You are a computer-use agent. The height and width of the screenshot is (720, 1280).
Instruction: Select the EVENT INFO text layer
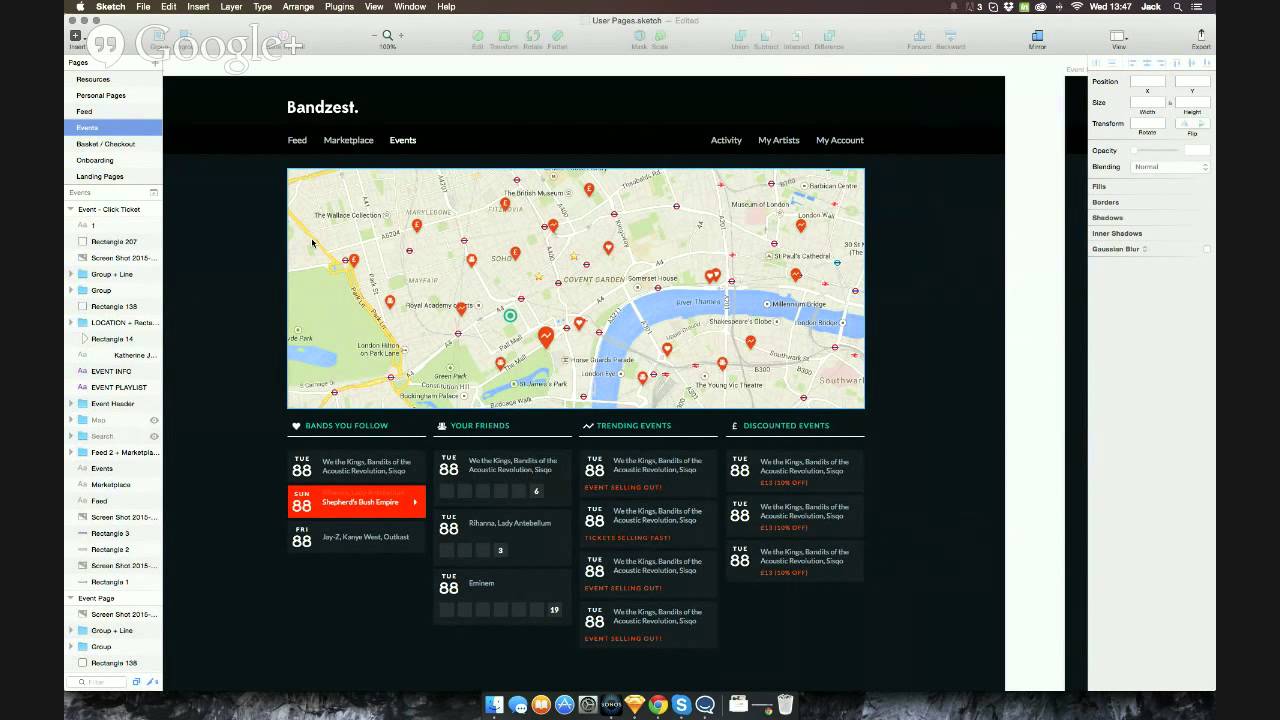point(111,371)
